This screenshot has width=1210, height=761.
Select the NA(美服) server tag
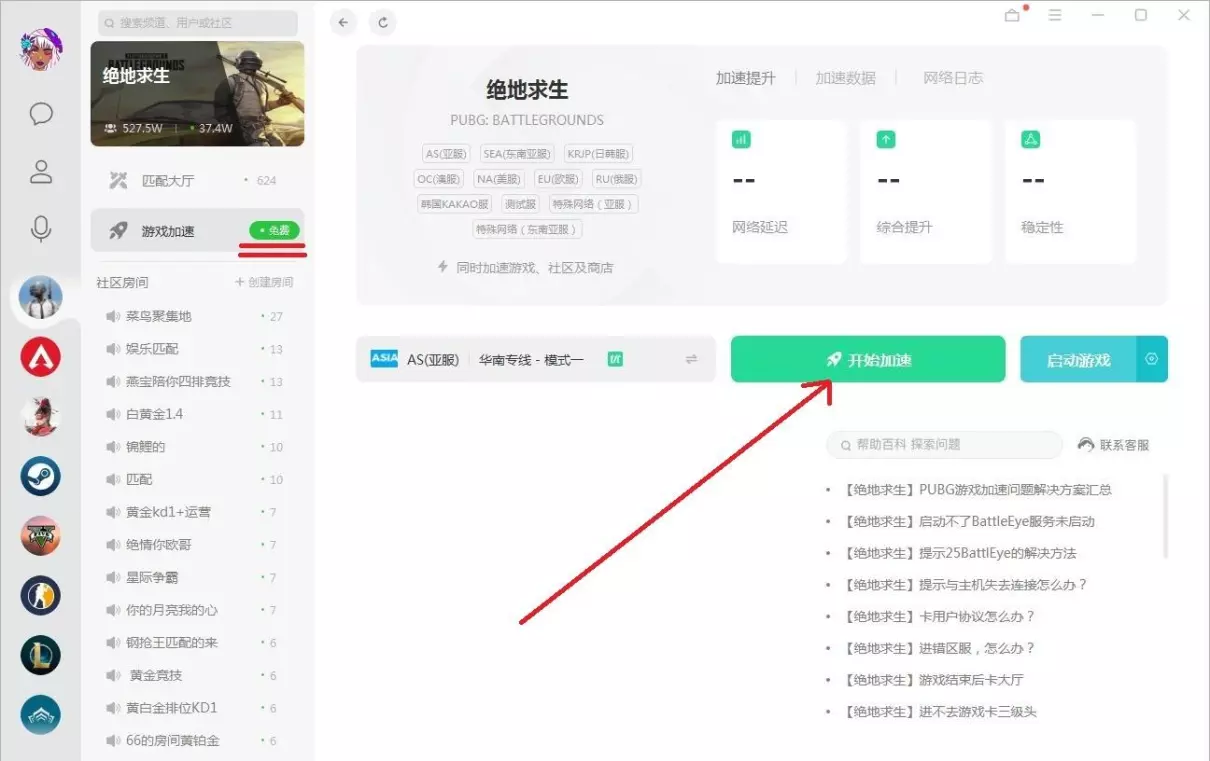coord(499,179)
